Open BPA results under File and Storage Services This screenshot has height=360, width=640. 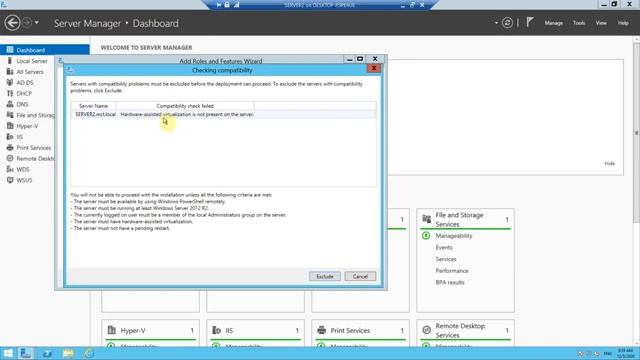(450, 282)
